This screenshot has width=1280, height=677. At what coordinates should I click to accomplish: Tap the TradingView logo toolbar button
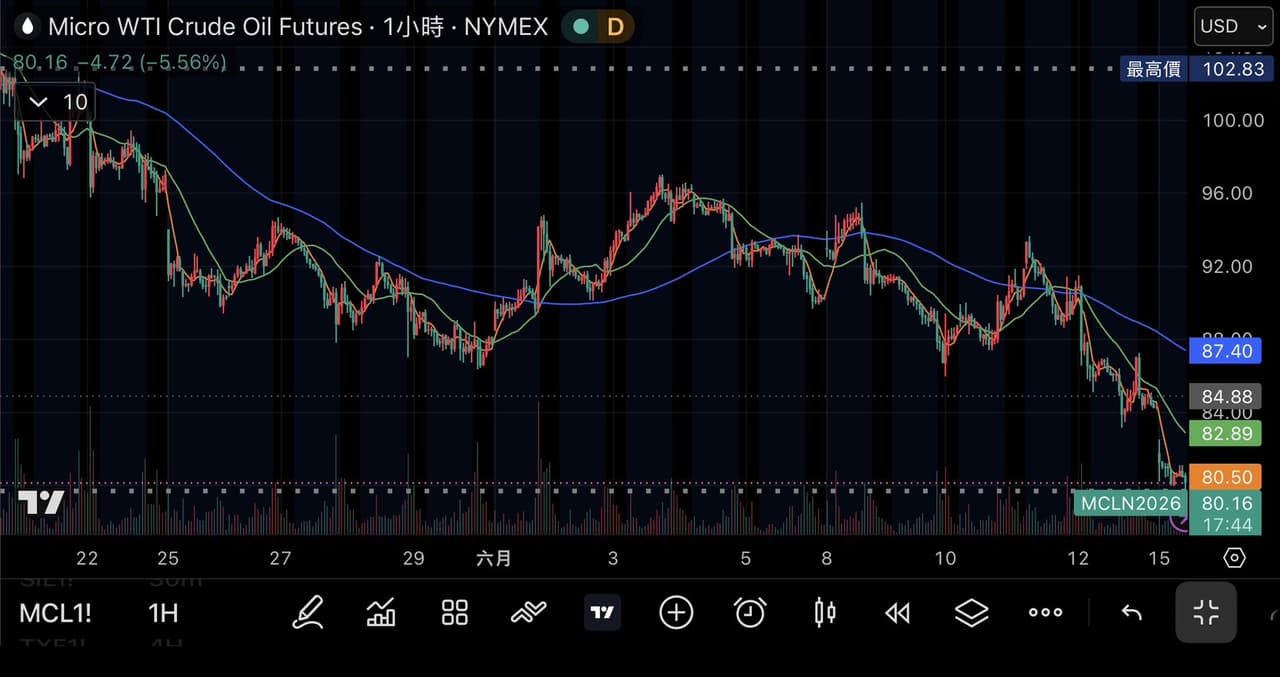point(602,613)
